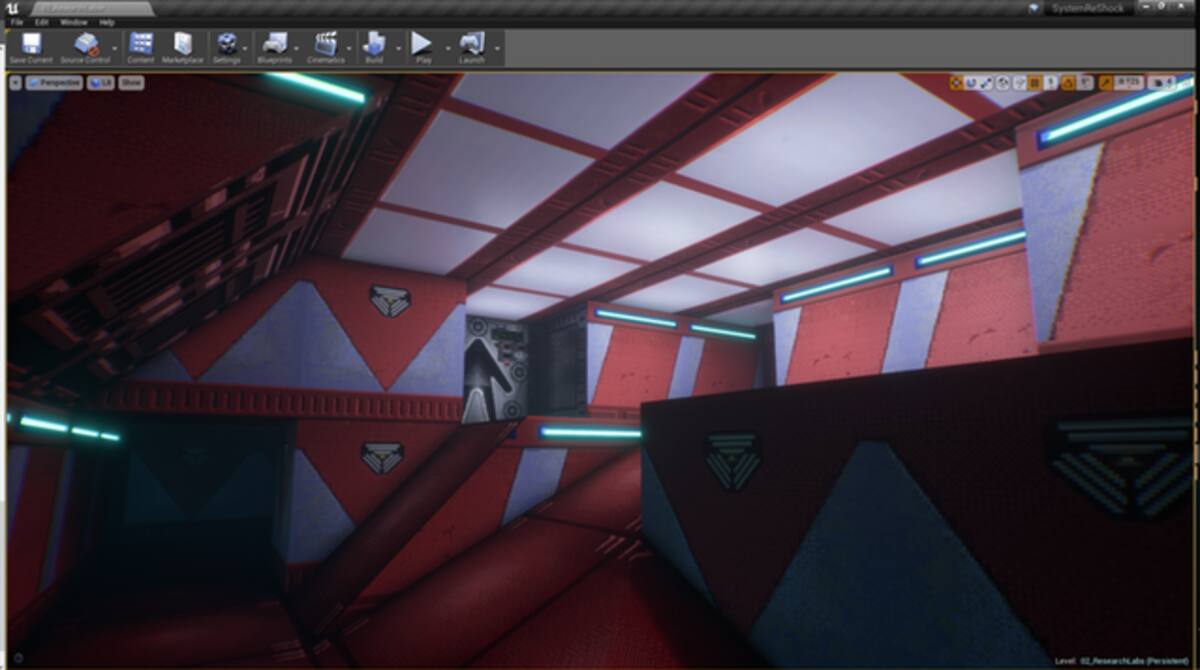This screenshot has height=670, width=1200.
Task: Expand the Cinematics dropdown arrow
Action: point(350,47)
